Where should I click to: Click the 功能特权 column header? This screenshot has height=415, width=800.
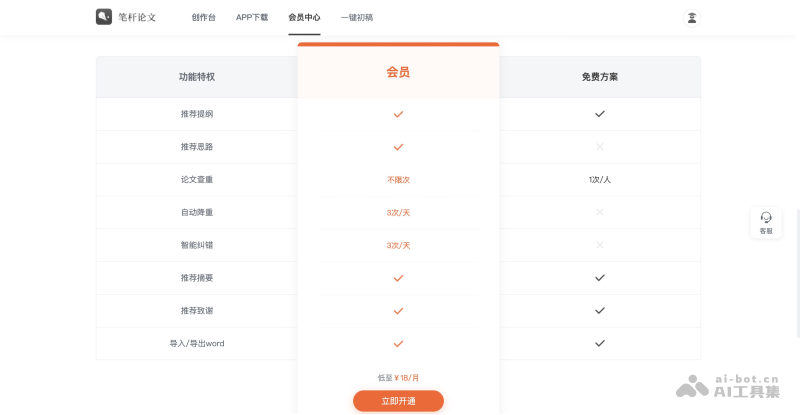coord(197,76)
